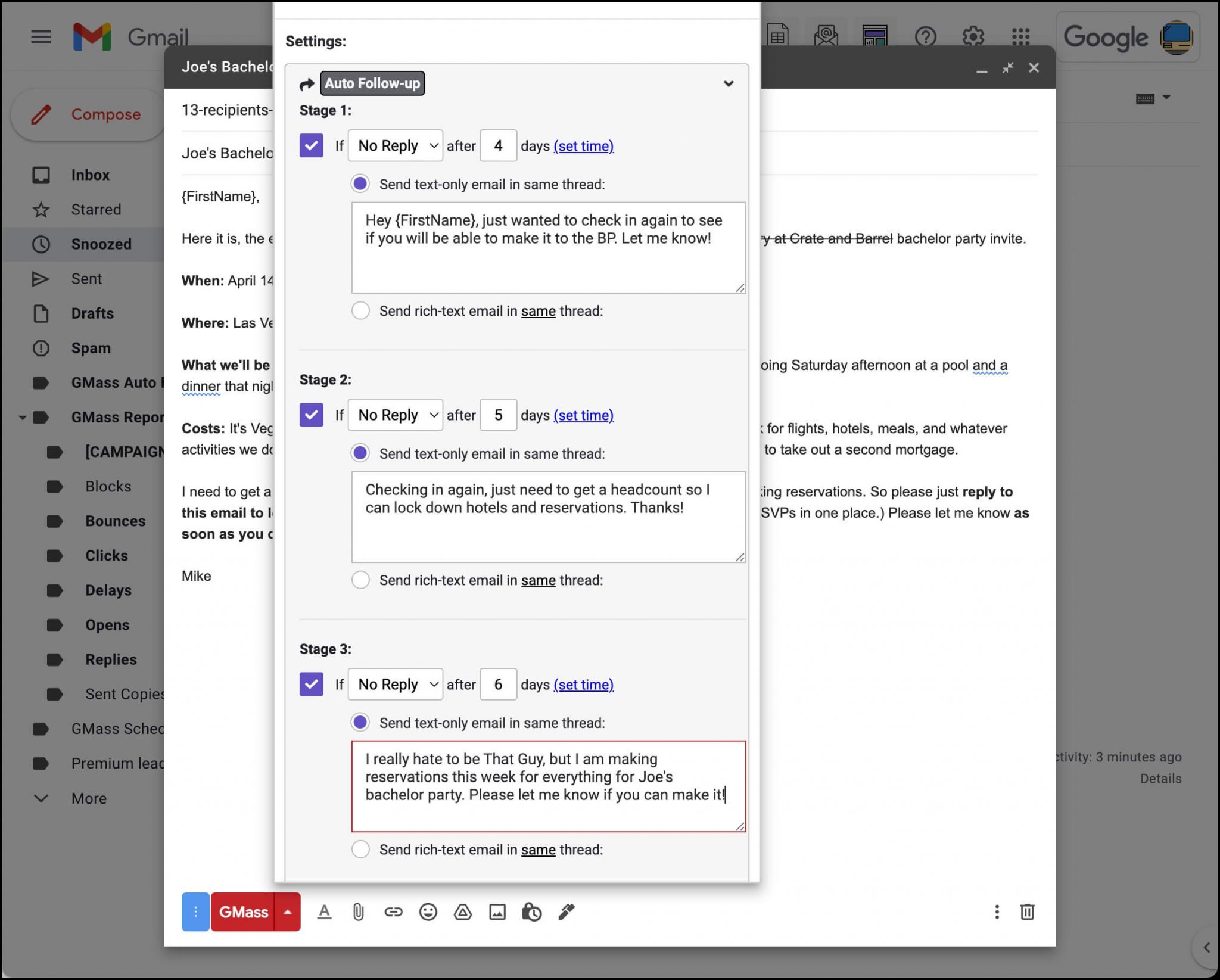
Task: Click the insert photo icon
Action: (x=497, y=912)
